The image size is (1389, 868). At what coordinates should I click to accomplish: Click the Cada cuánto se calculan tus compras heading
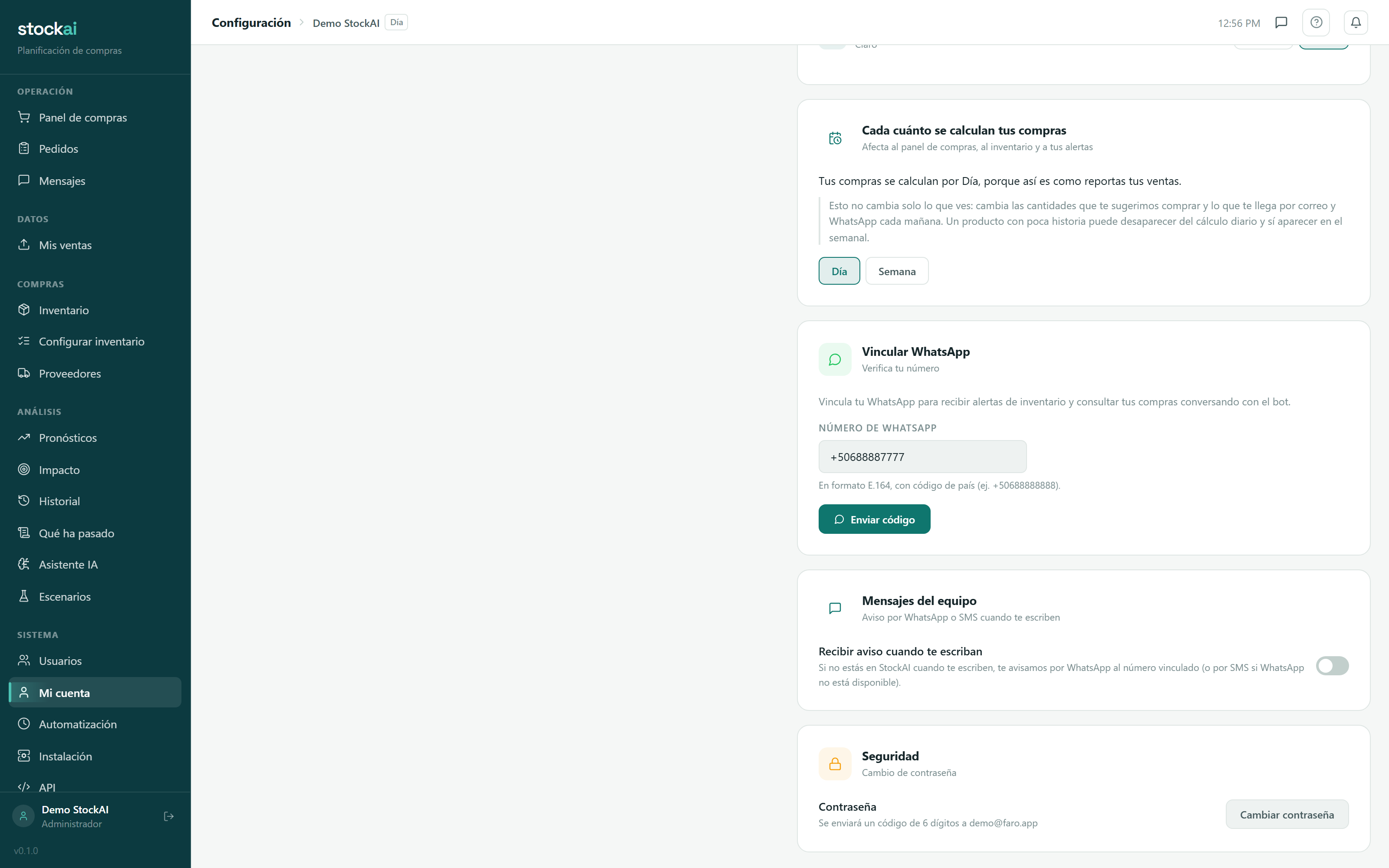pos(964,130)
